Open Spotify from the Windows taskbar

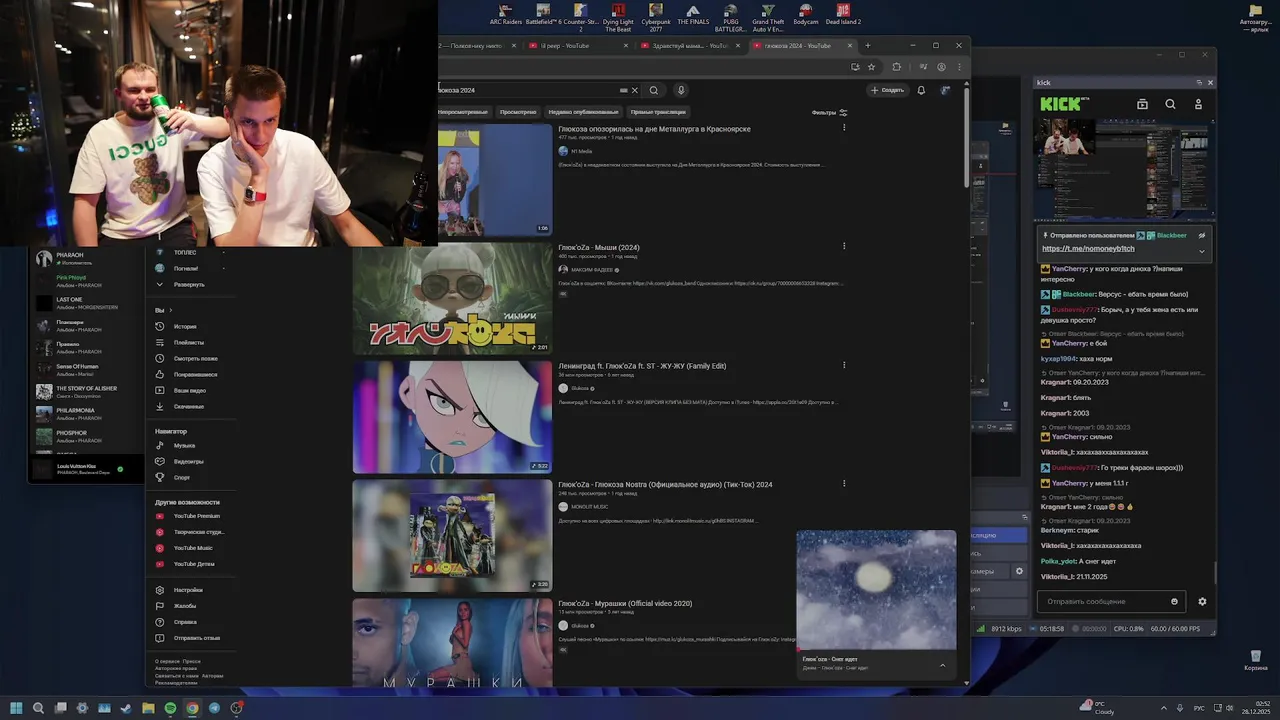[170, 708]
